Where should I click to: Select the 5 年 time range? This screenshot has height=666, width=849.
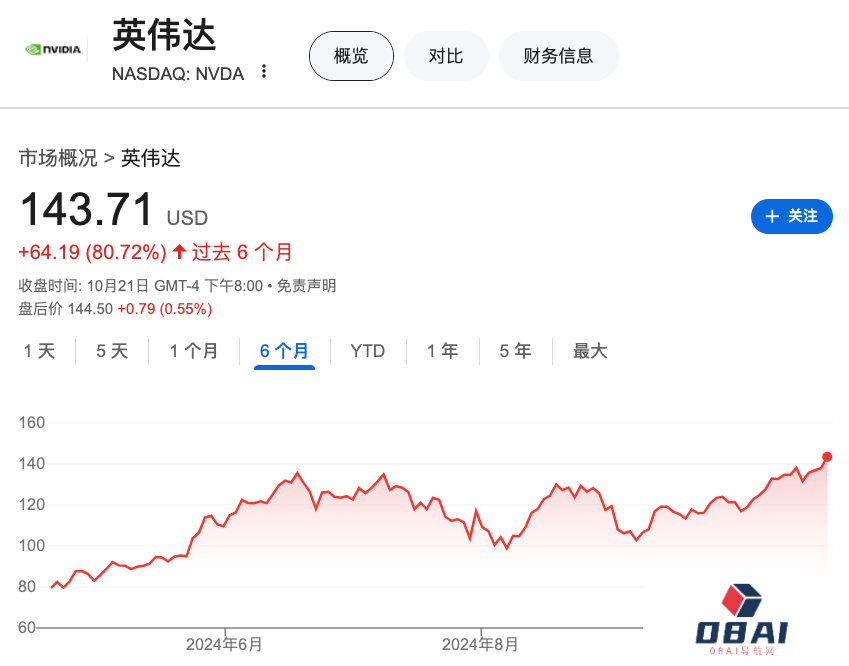(x=515, y=351)
